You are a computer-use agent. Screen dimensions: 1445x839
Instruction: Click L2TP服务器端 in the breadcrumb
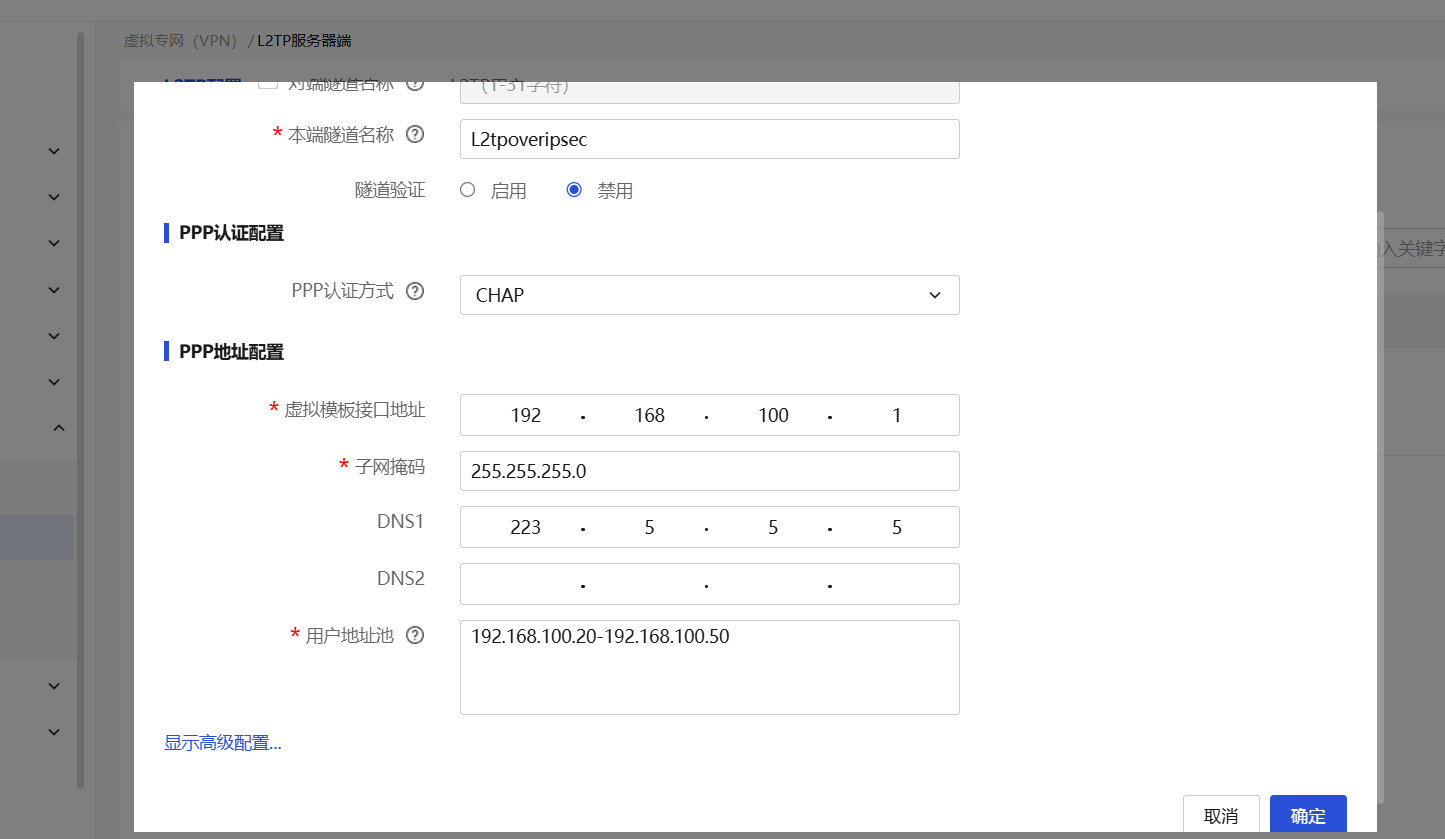click(x=304, y=41)
